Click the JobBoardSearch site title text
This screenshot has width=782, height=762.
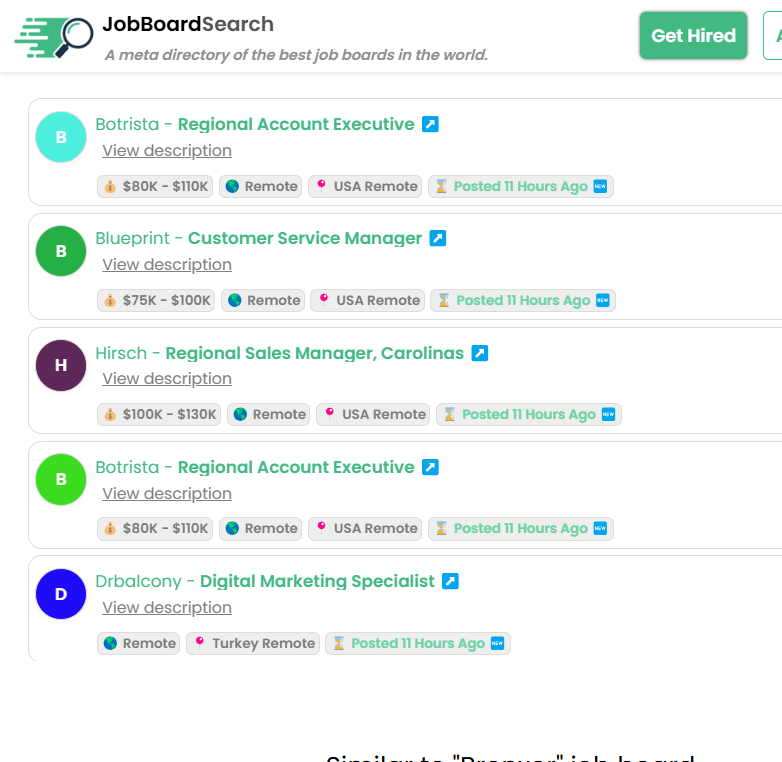188,24
